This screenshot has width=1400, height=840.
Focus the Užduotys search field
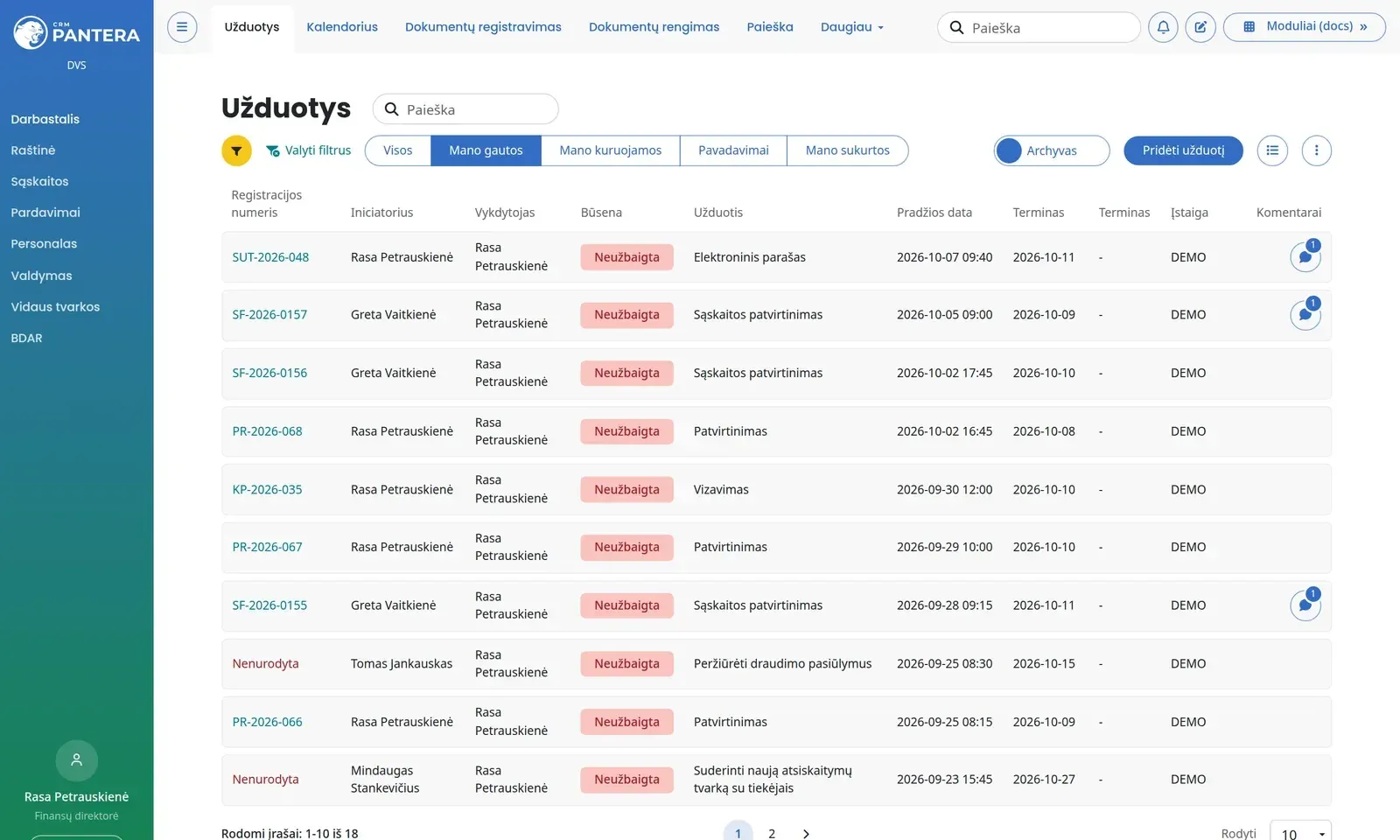(465, 109)
